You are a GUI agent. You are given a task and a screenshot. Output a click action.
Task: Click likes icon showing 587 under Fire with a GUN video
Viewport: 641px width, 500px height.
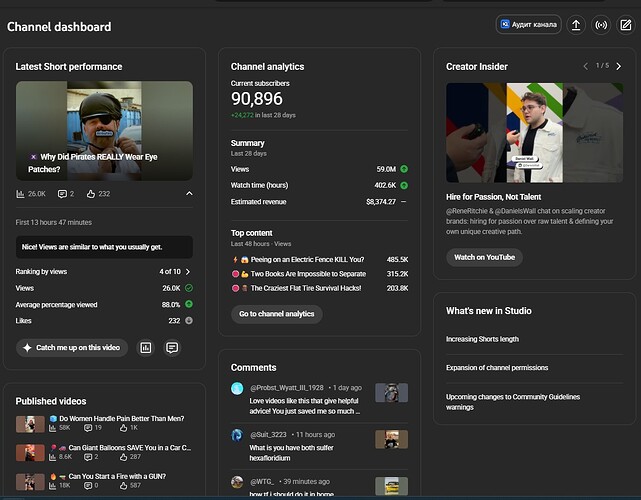coord(123,486)
